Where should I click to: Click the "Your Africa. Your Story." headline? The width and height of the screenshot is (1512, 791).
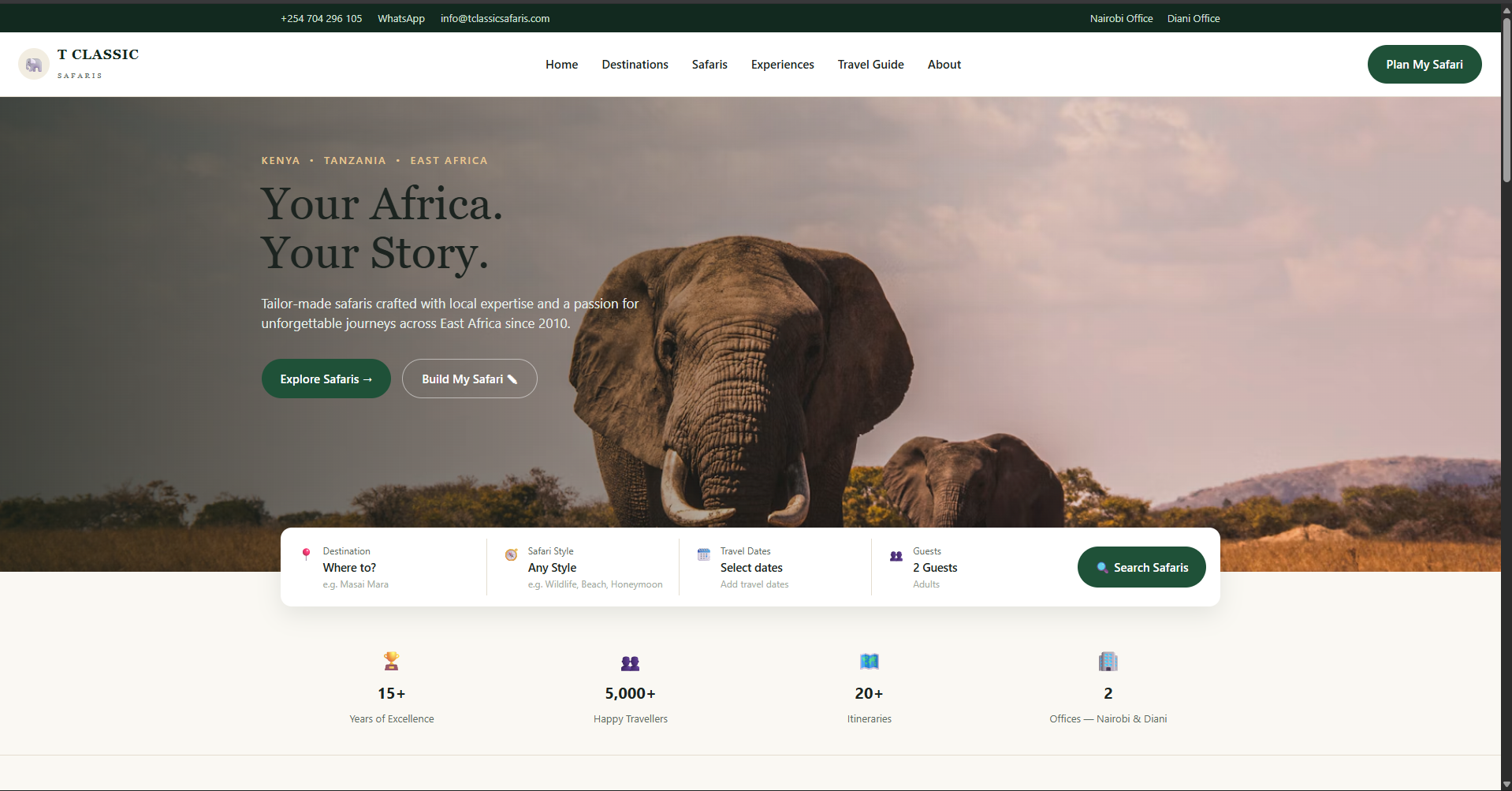[x=382, y=229]
